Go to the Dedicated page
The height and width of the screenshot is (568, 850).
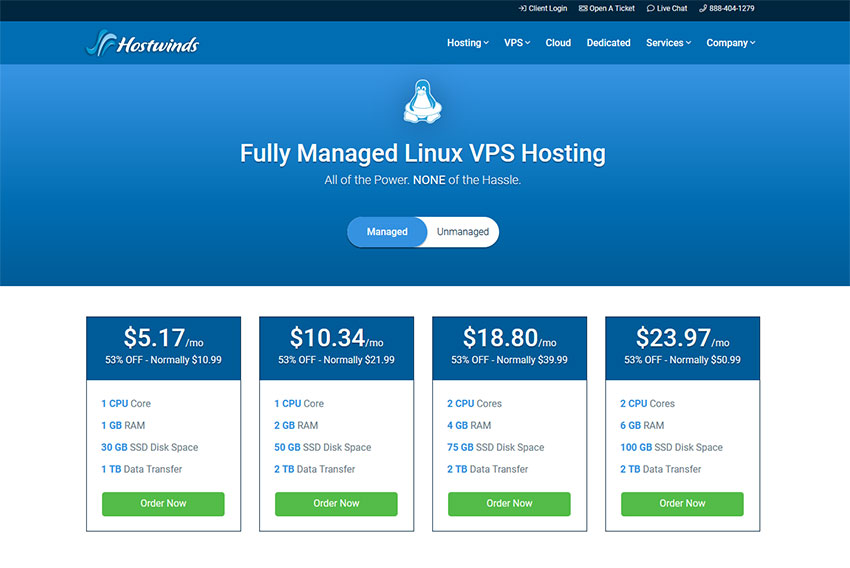(x=608, y=43)
